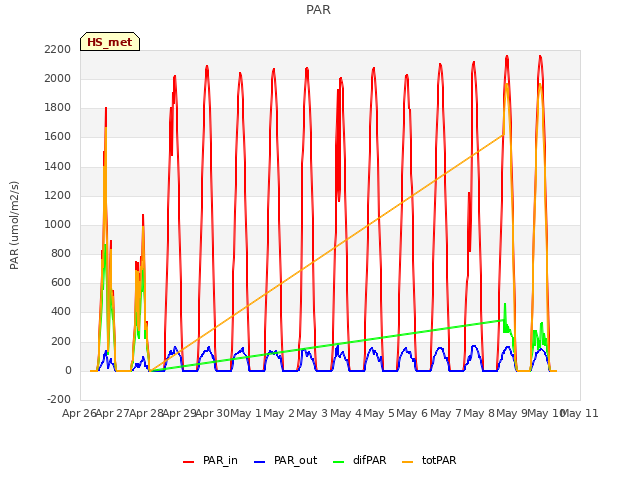Screen dimensions: 640x480
Task: Click the green difPAR legend swatch
Action: (338, 462)
